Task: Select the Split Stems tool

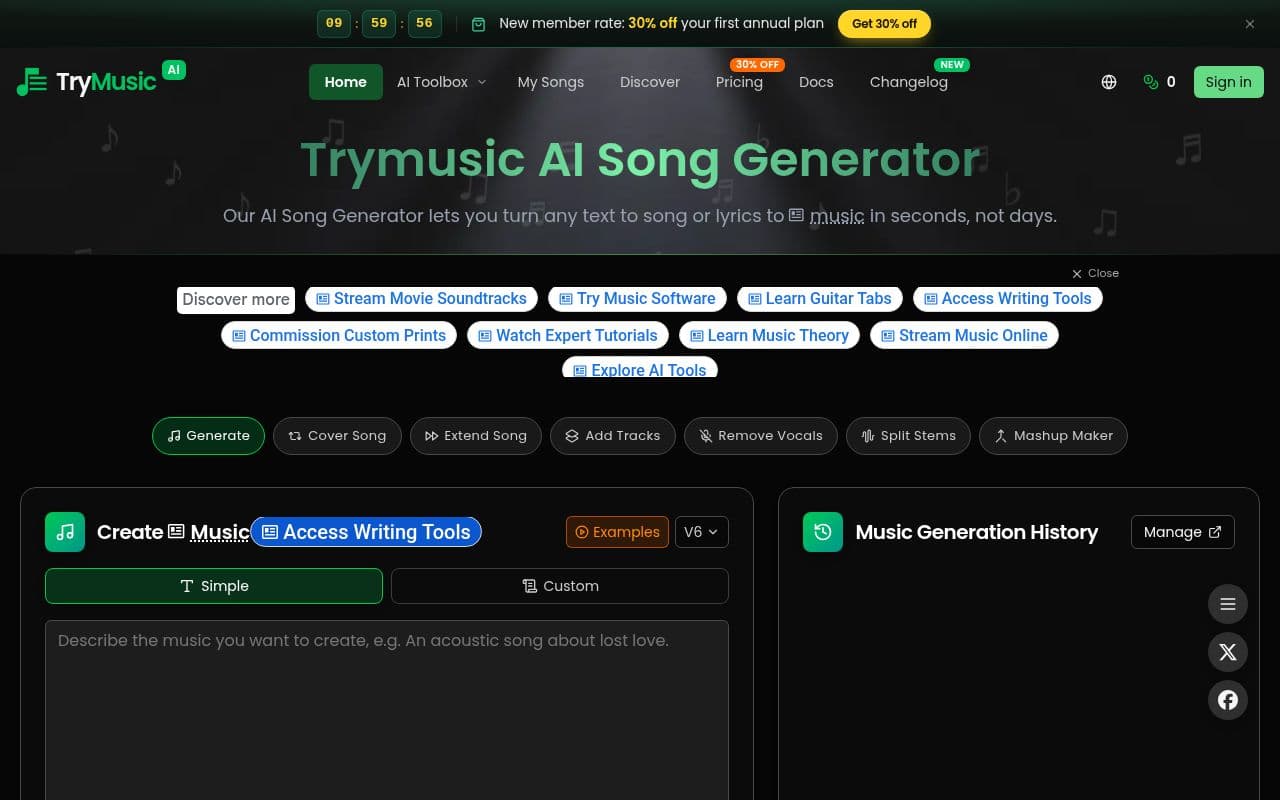Action: tap(908, 436)
